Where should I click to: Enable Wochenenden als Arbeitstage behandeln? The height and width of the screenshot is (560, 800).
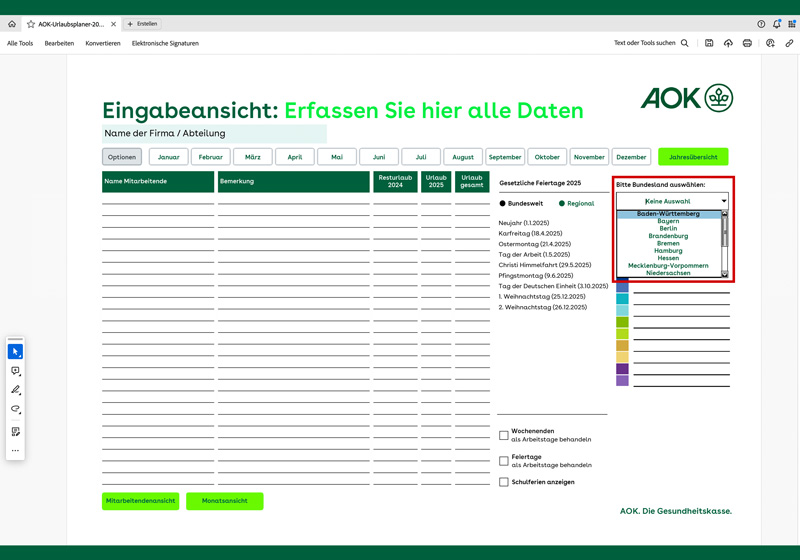(x=504, y=435)
